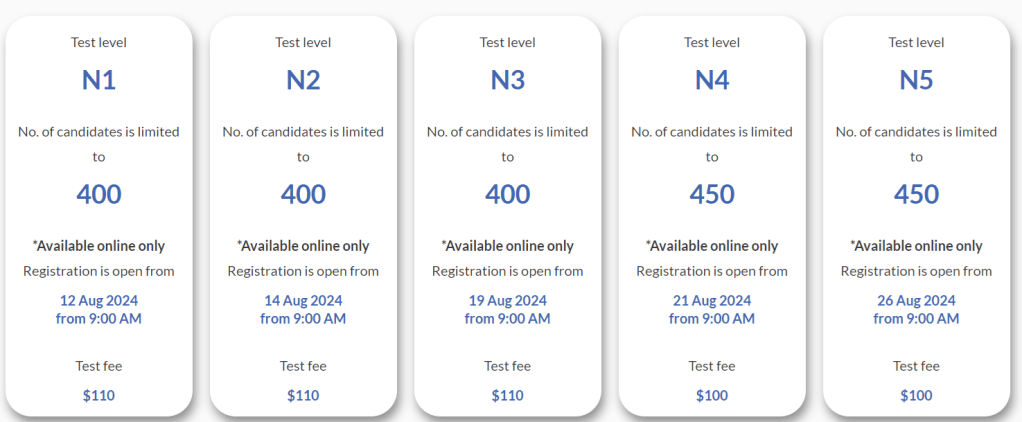This screenshot has height=422, width=1022.
Task: Click the N2 test level heading
Action: 303,81
